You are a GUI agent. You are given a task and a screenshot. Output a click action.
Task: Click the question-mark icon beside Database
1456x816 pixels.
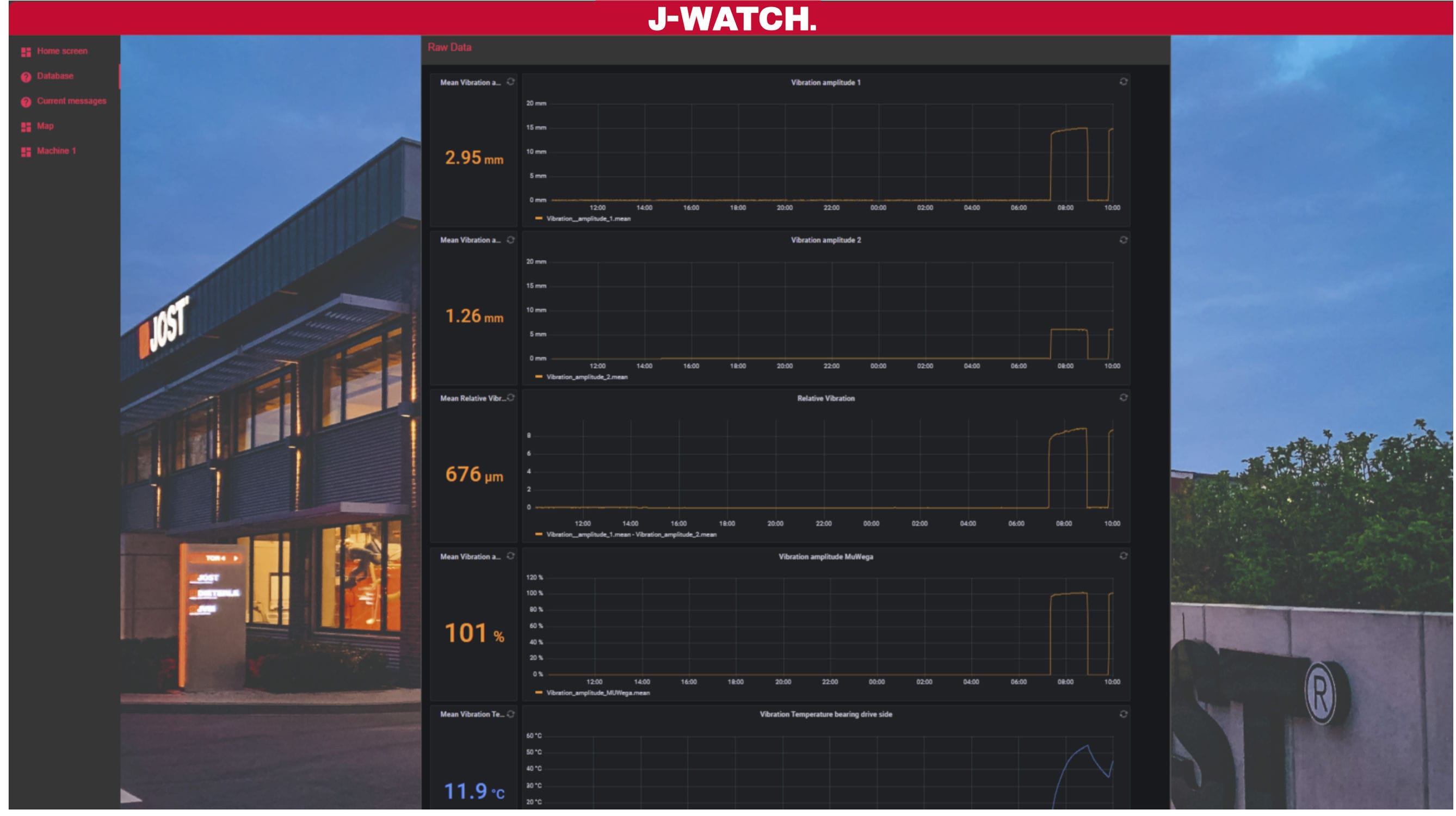pyautogui.click(x=25, y=75)
